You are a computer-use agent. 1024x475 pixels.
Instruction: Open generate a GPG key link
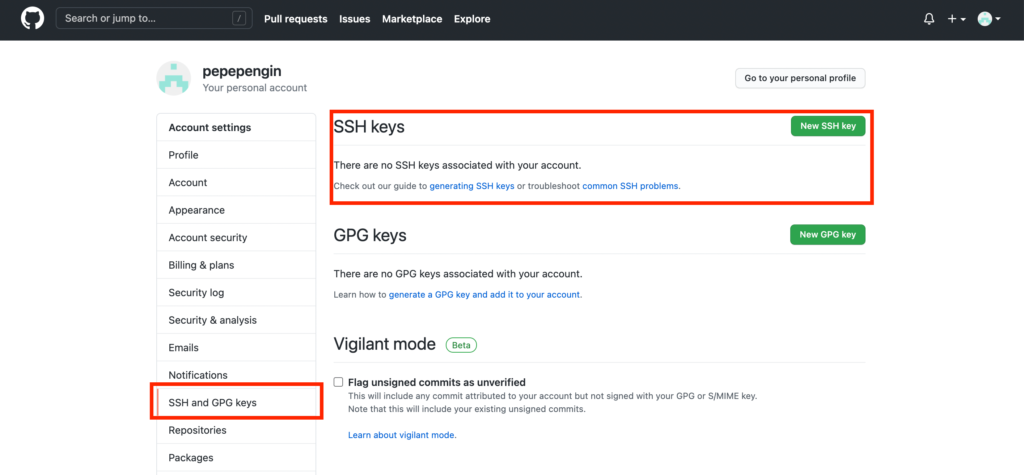[x=485, y=295]
